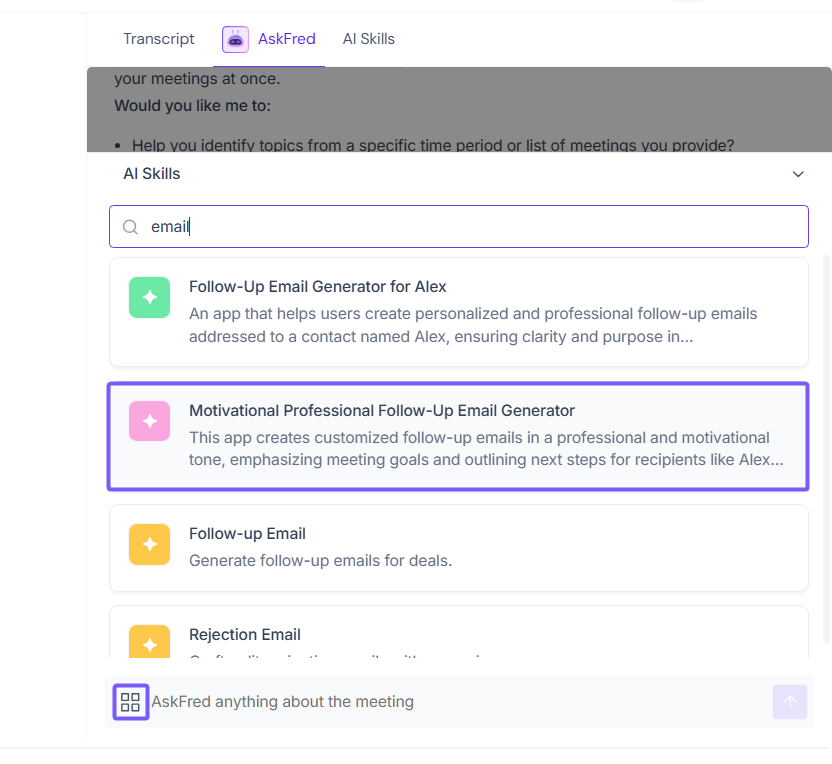Click the 'AI Skills' panel heading
Viewport: 832px width, 764px height.
click(x=152, y=173)
